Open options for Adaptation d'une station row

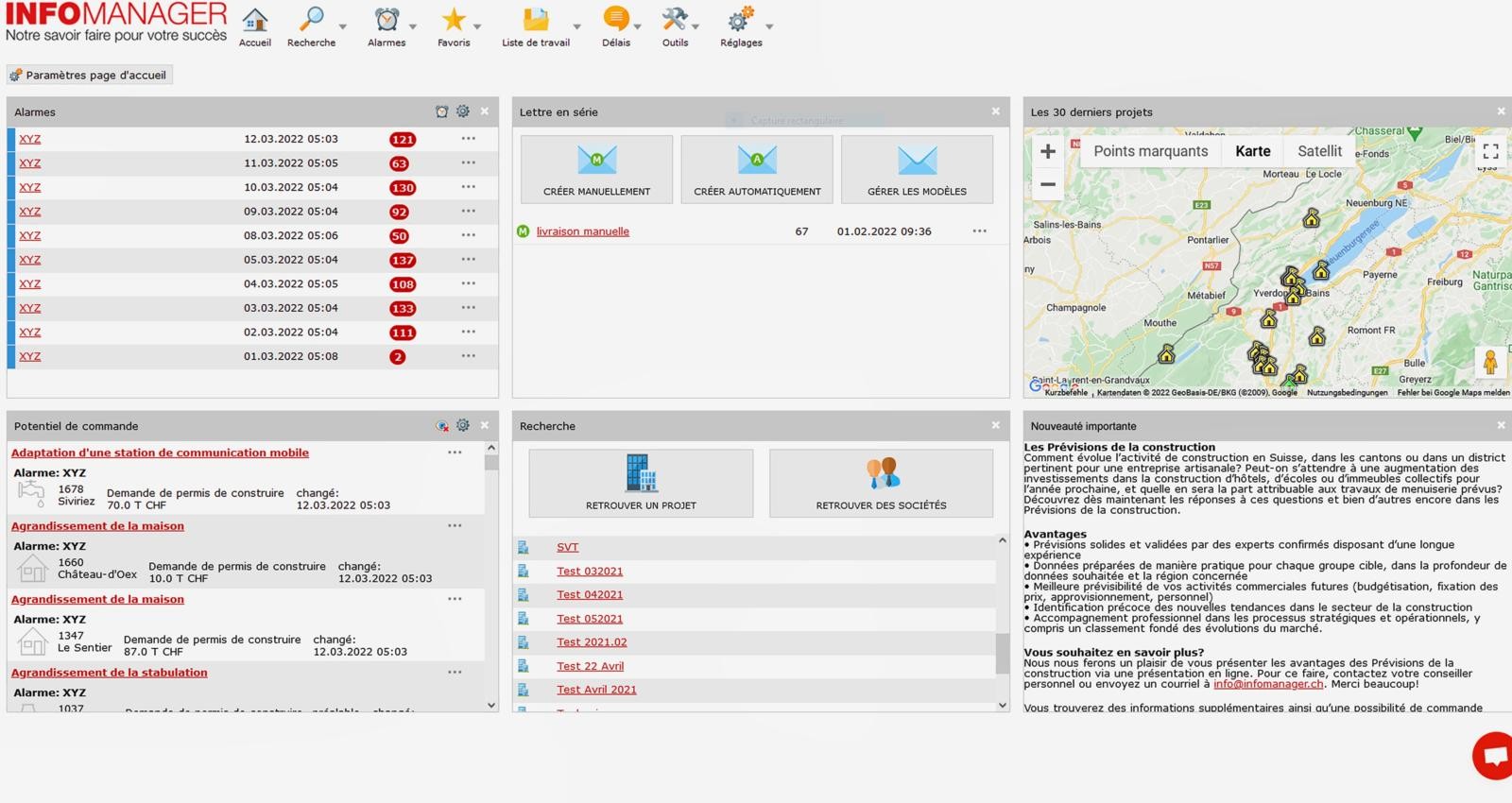coord(455,453)
